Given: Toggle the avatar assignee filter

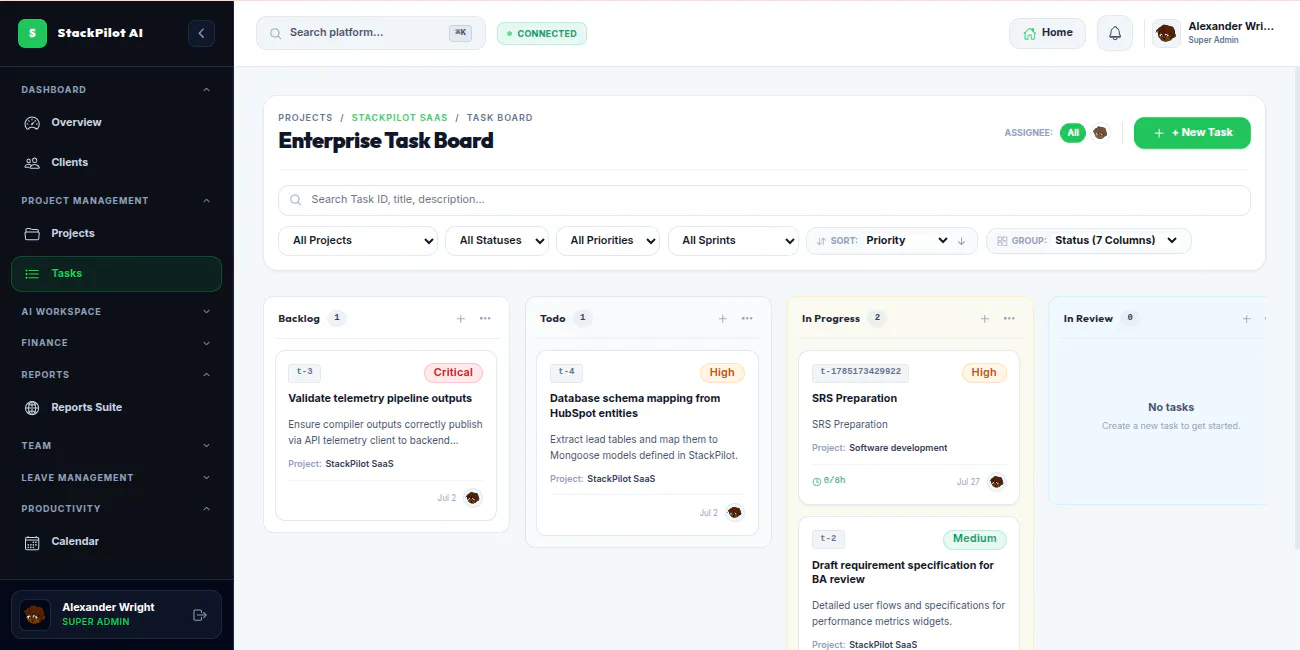Looking at the screenshot, I should click(x=1100, y=133).
